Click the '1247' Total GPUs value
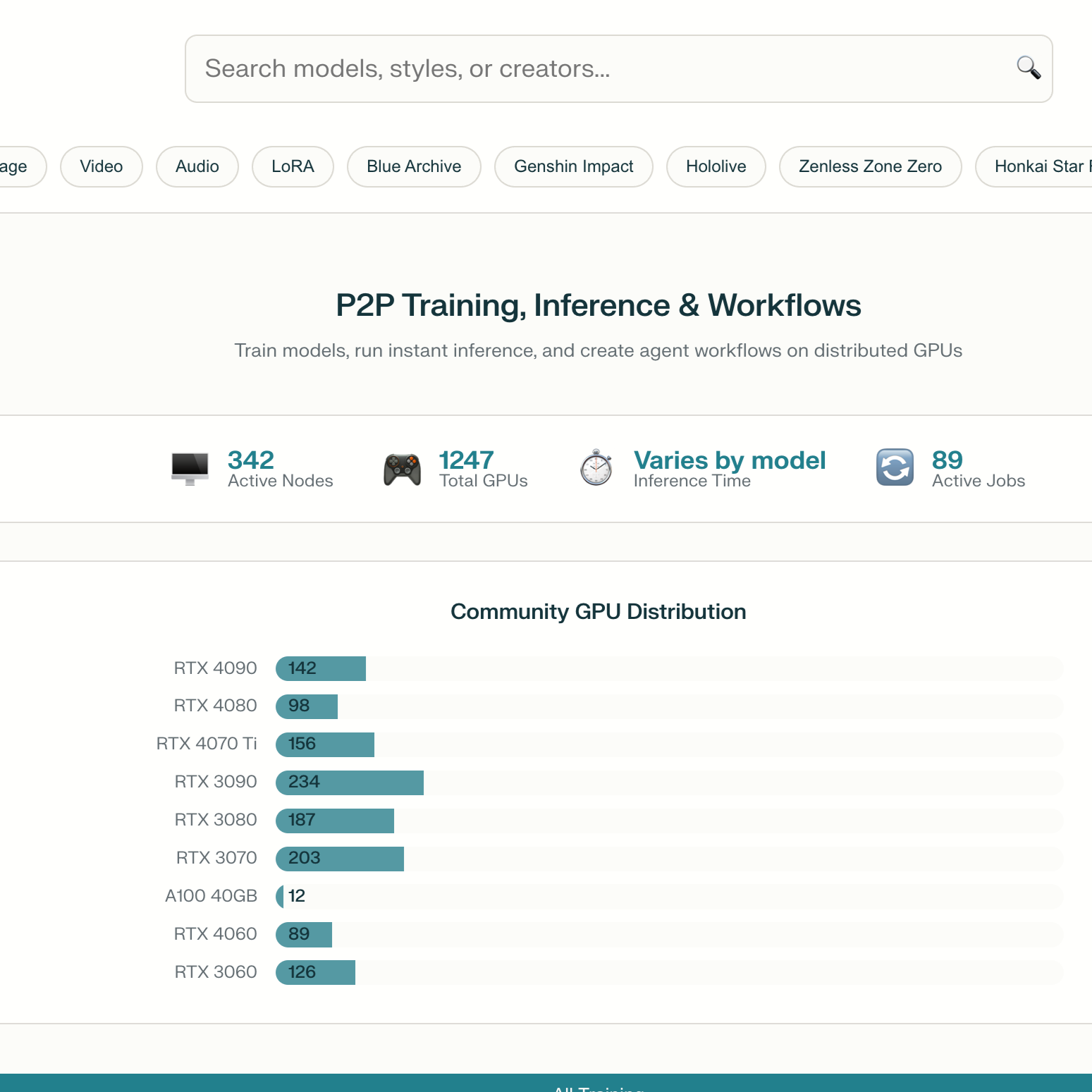Image resolution: width=1092 pixels, height=1092 pixels. pyautogui.click(x=466, y=460)
